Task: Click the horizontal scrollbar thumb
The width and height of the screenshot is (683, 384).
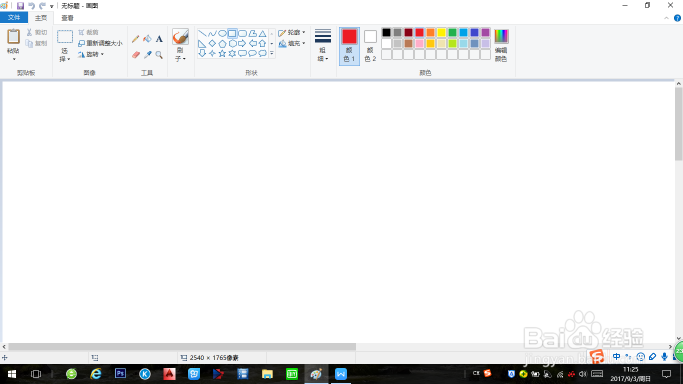Action: tap(182, 347)
